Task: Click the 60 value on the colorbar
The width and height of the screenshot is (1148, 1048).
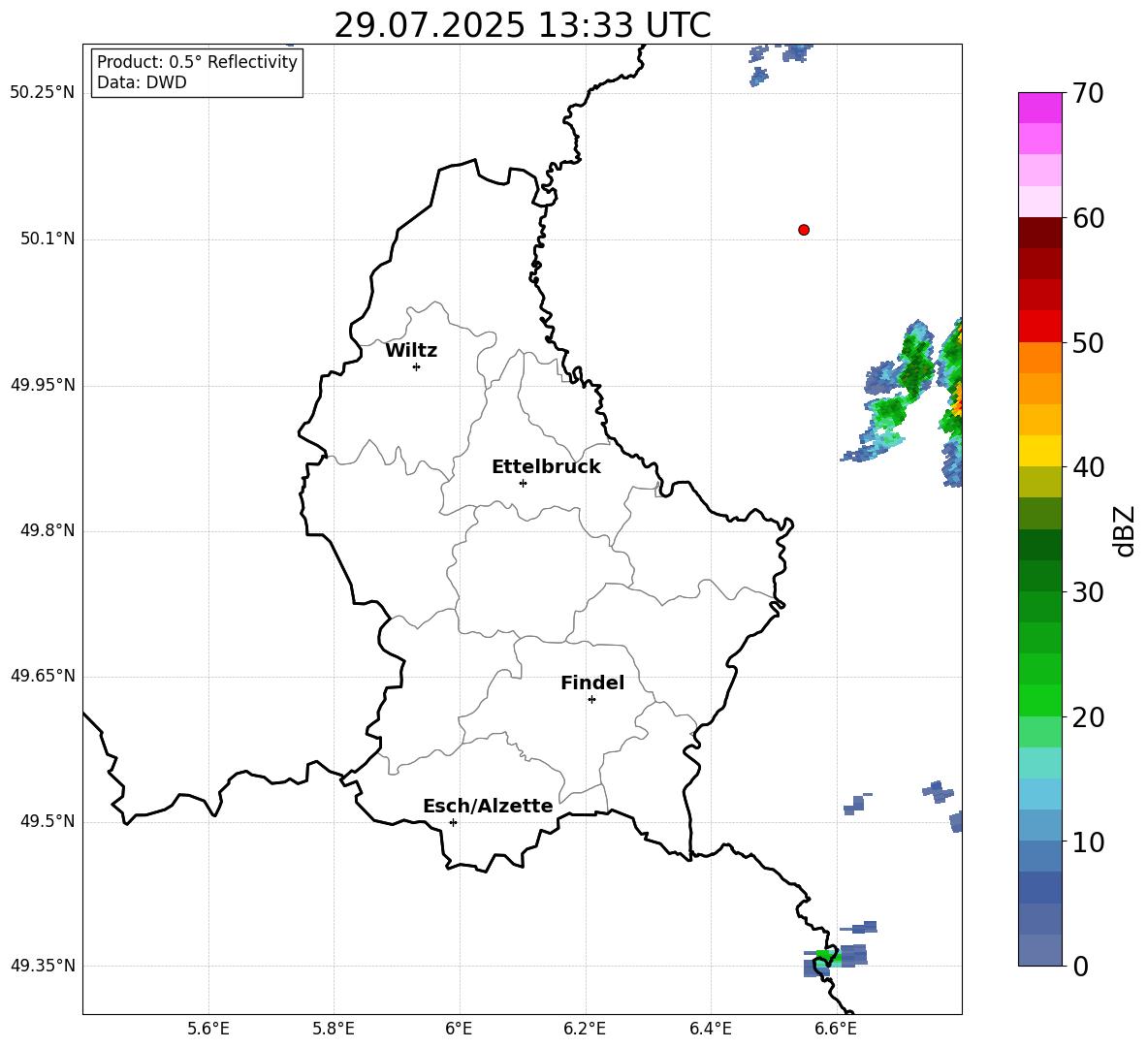Action: pyautogui.click(x=1088, y=218)
